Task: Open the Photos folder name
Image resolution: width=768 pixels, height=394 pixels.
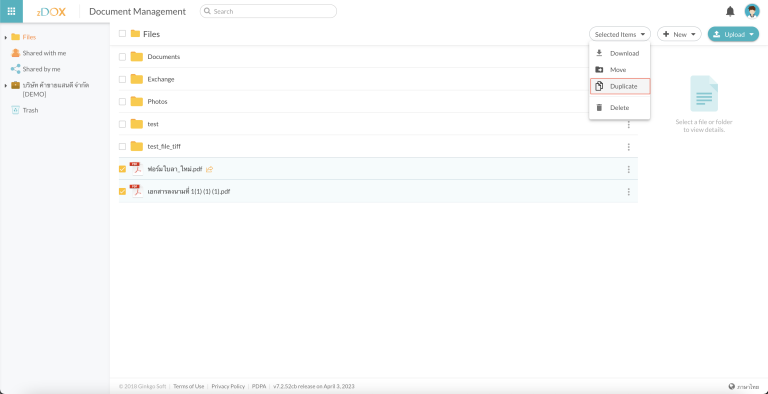Action: [x=157, y=101]
